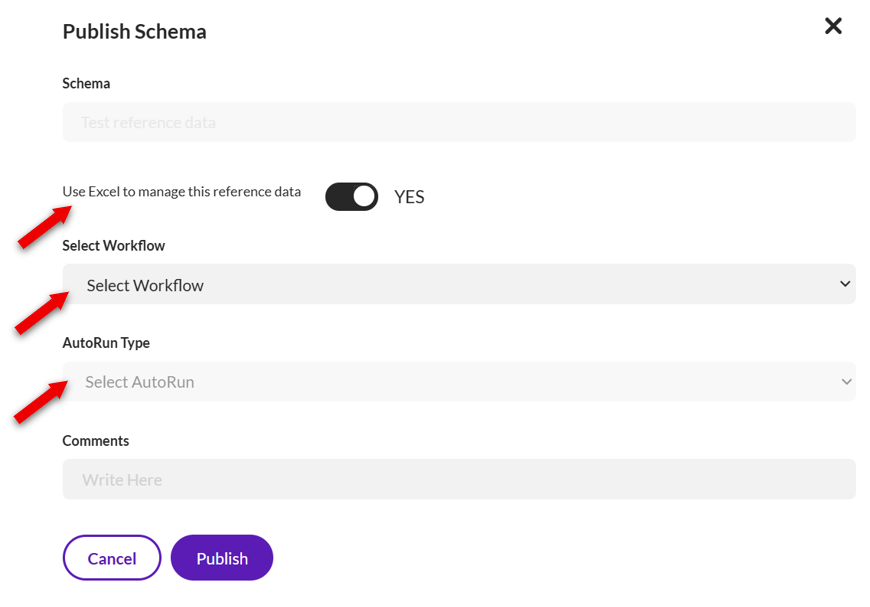Click red arrow pointing at Select AutoRun dropdown
This screenshot has width=870, height=607.
coord(40,401)
